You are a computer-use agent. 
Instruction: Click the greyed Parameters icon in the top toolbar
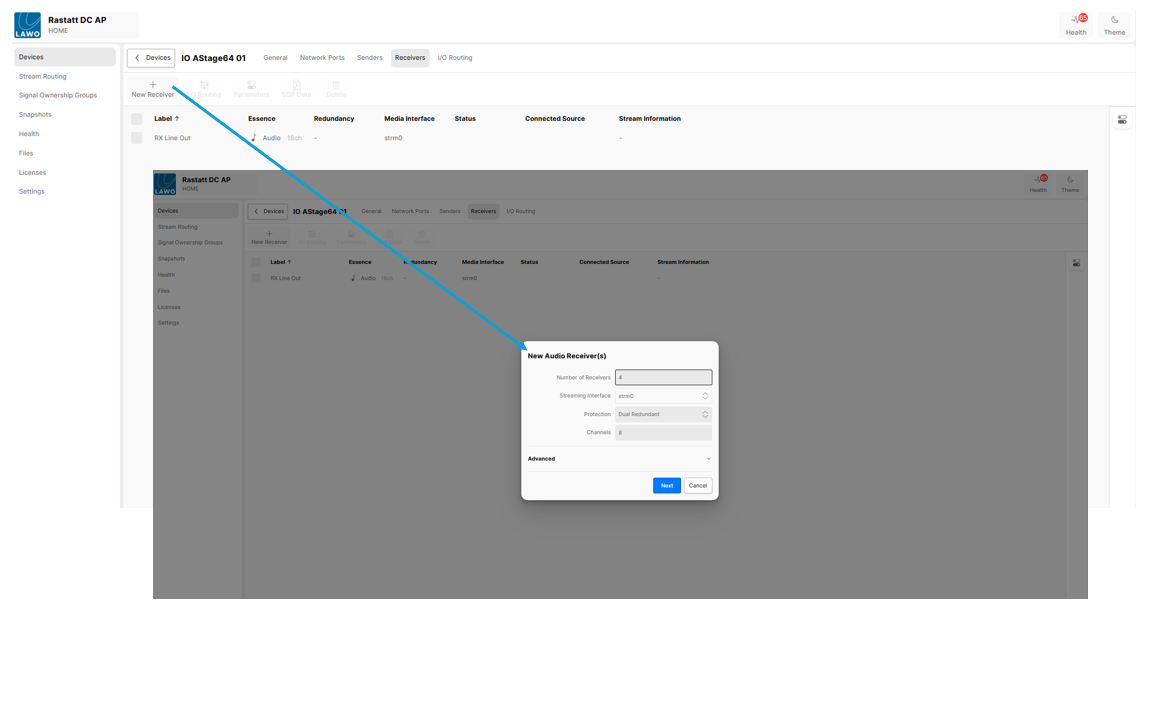click(x=251, y=86)
